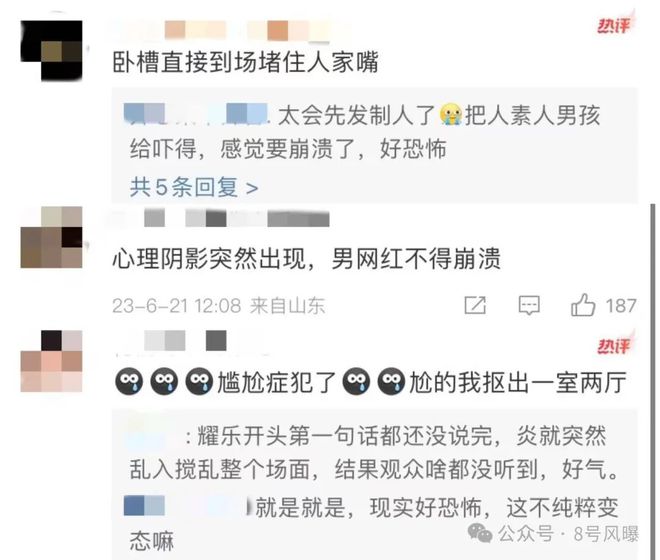The height and width of the screenshot is (560, 660).
Task: Open the third commenter's pink avatar
Action: [51, 361]
